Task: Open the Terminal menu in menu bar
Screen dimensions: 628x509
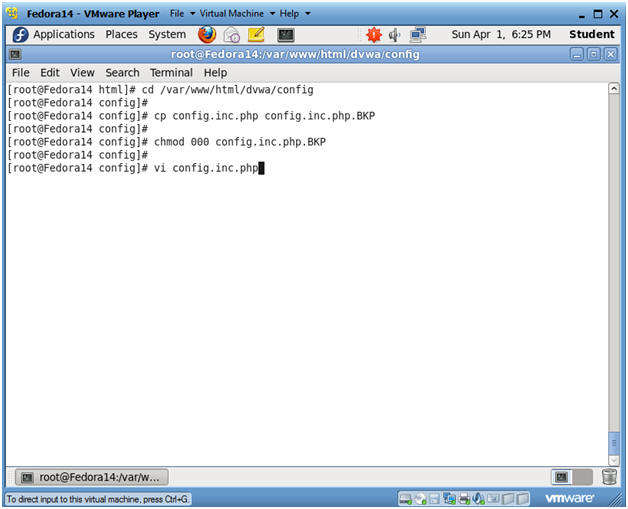Action: pos(171,73)
